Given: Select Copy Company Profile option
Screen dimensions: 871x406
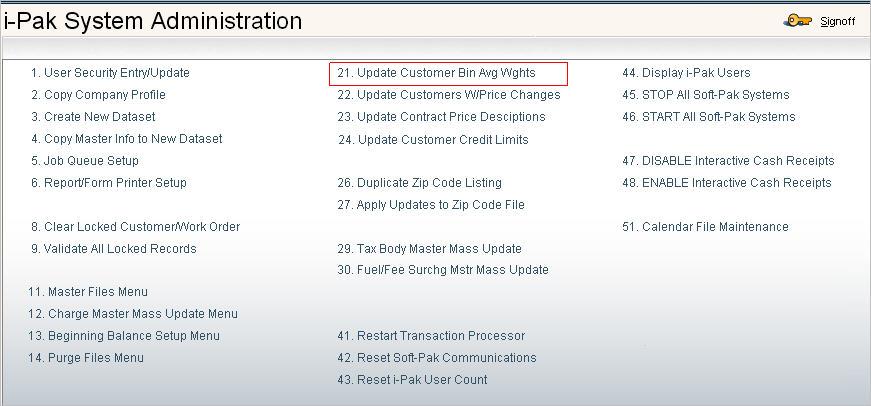Looking at the screenshot, I should point(98,95).
